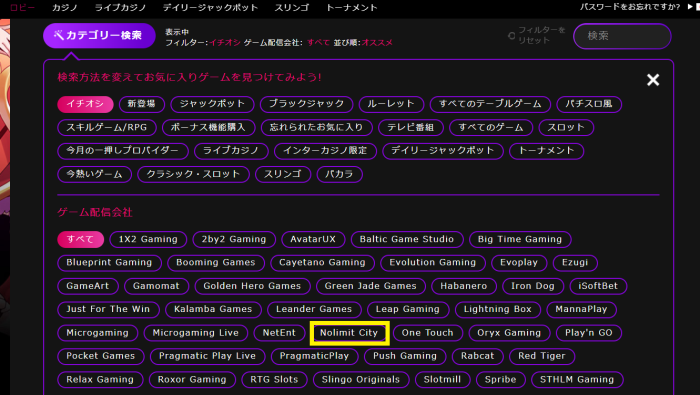Choose the 今熱いゲーム filter
700x395 pixels.
pyautogui.click(x=95, y=175)
